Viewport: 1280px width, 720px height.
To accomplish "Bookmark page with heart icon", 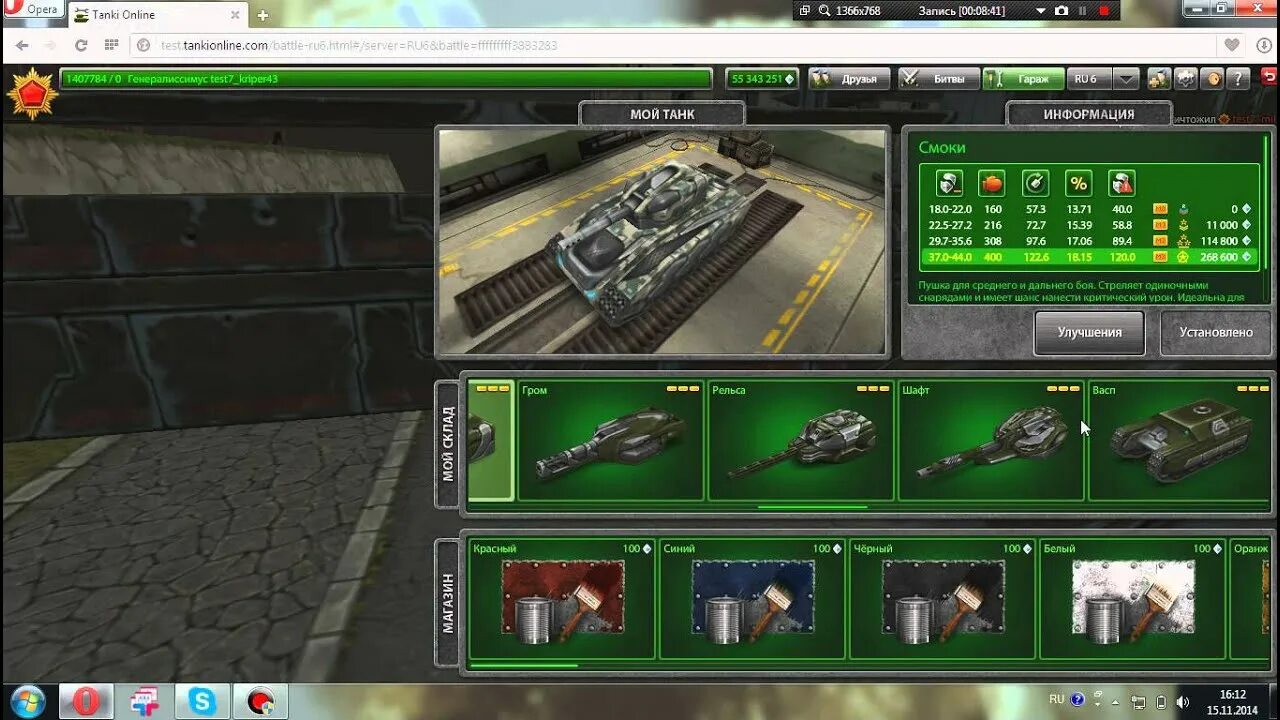I will (x=1232, y=45).
